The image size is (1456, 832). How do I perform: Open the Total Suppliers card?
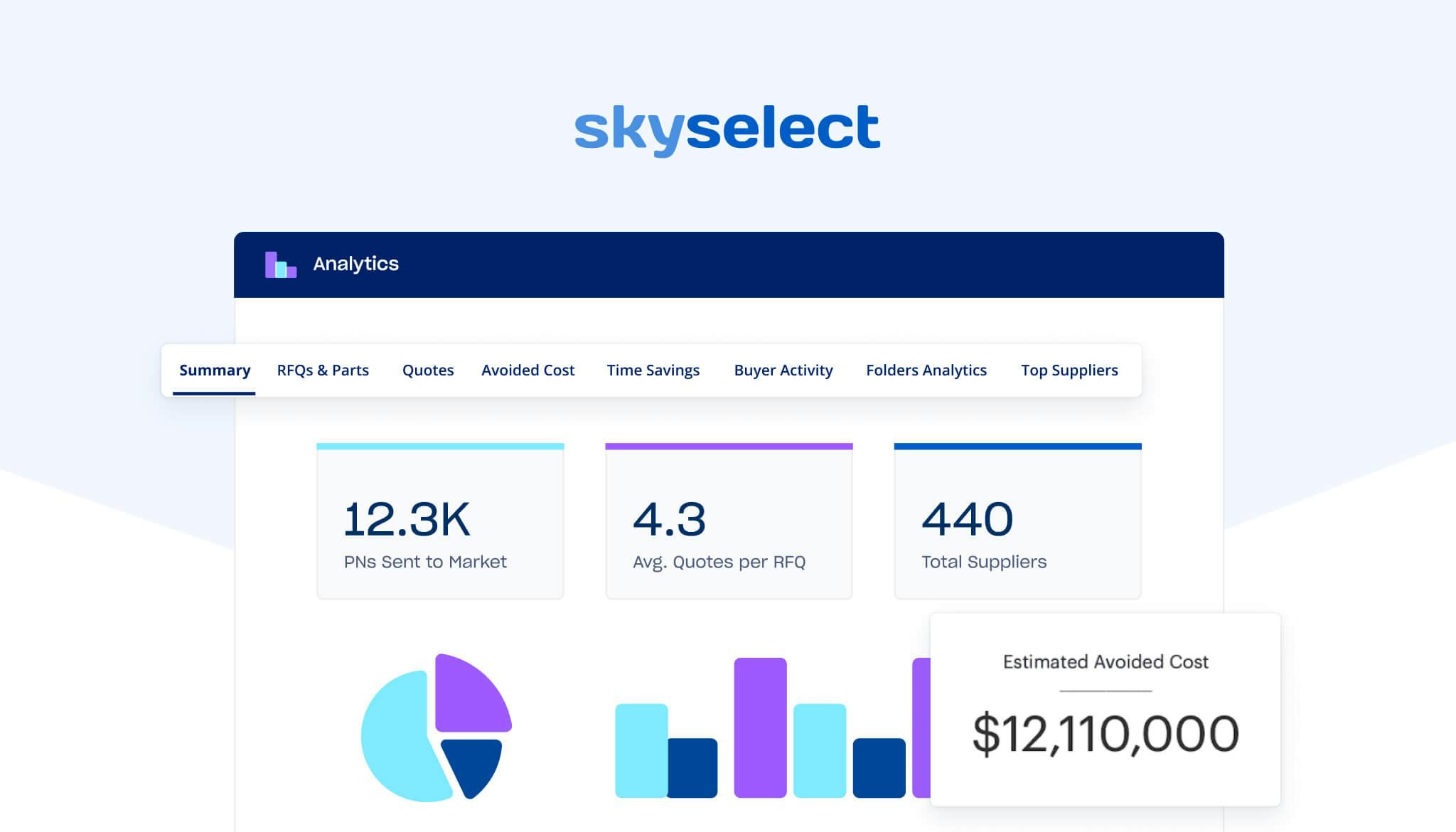click(1017, 523)
